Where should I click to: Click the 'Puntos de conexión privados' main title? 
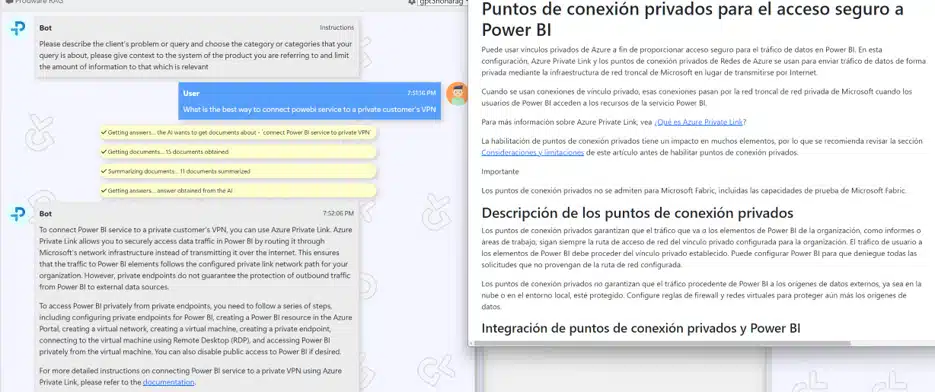pyautogui.click(x=692, y=18)
